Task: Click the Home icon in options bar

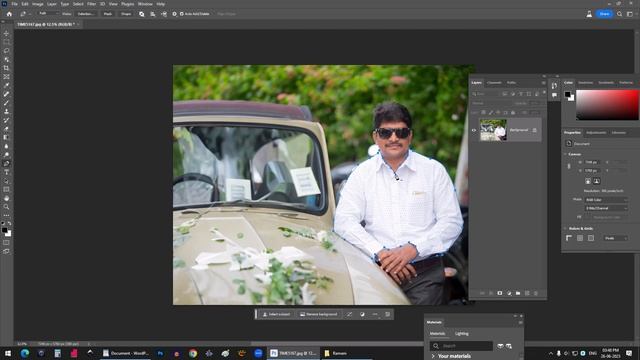Action: (9, 14)
